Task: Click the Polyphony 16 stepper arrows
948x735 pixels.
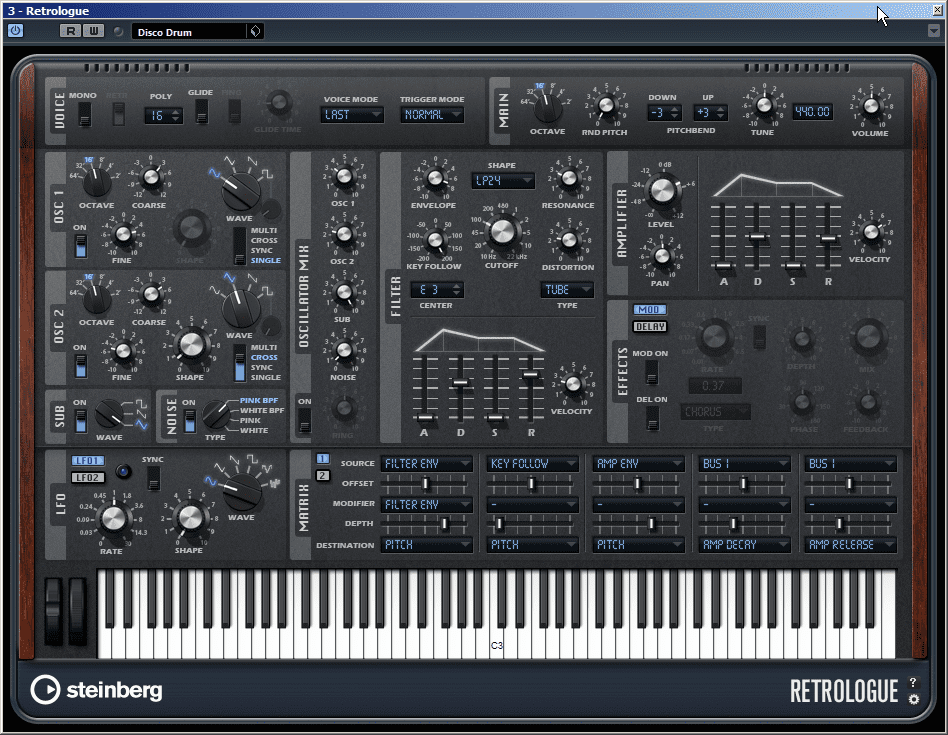Action: (176, 115)
